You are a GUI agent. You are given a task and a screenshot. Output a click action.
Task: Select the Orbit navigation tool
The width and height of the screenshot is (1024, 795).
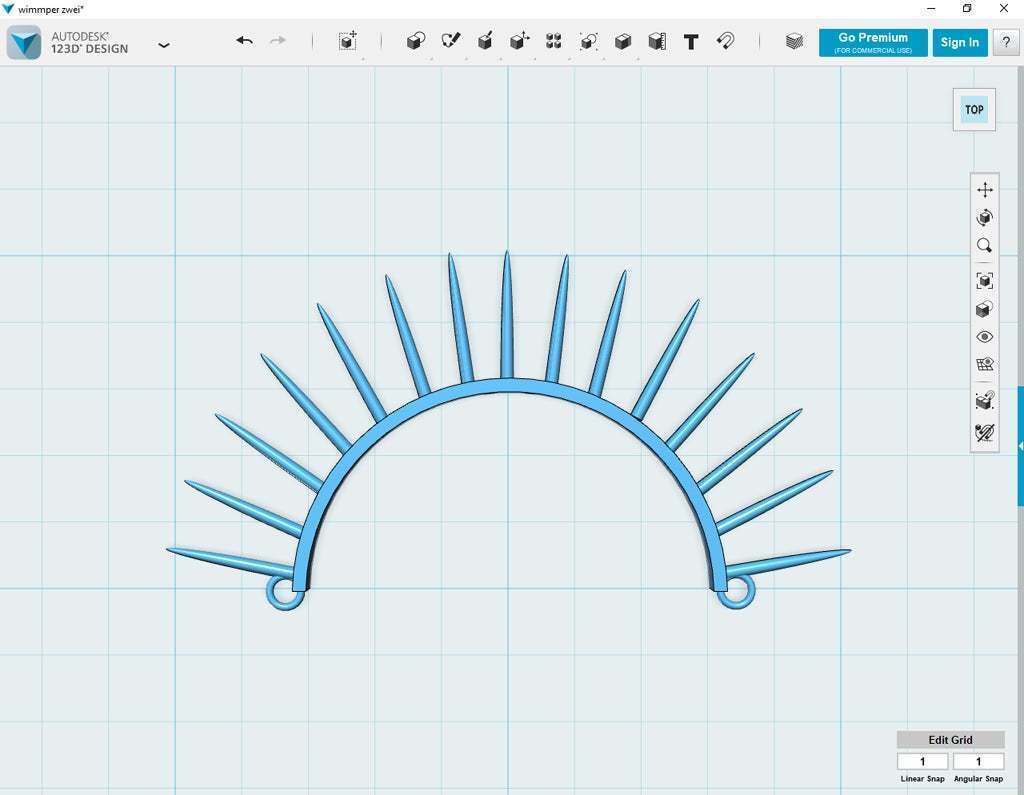[985, 218]
